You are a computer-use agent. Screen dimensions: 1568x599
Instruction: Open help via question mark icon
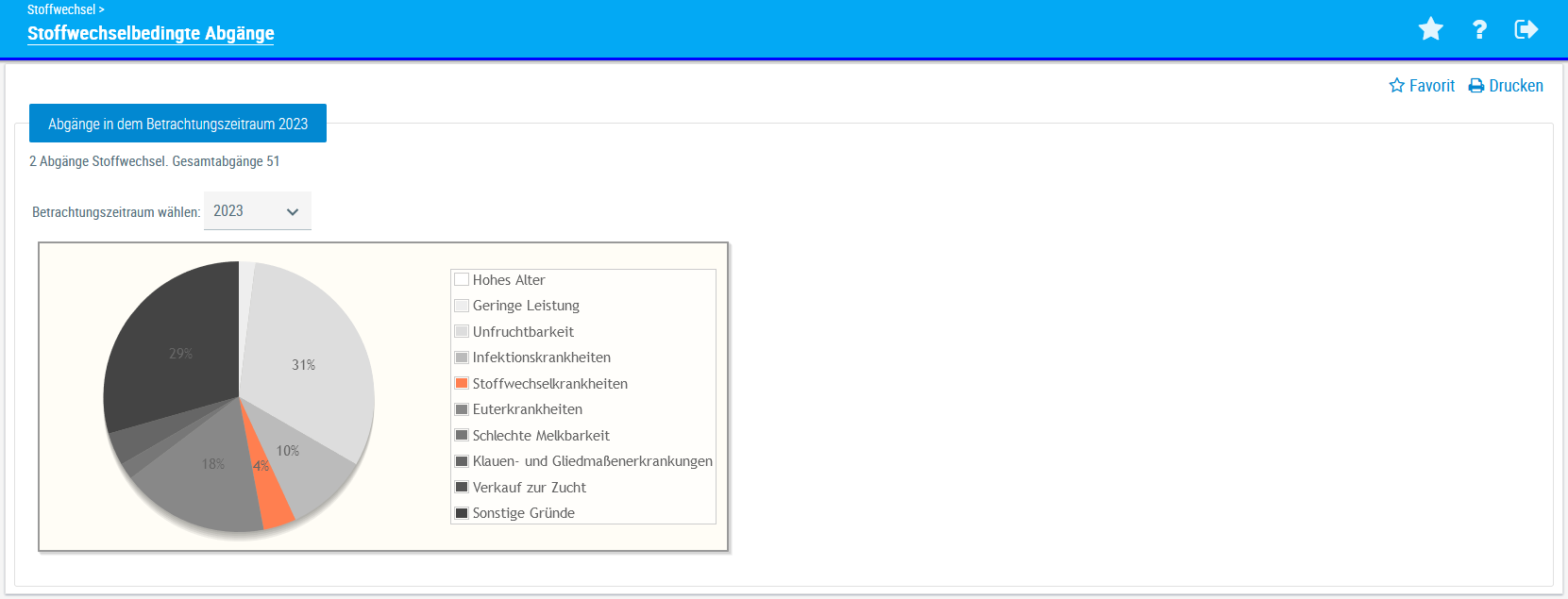[1479, 29]
